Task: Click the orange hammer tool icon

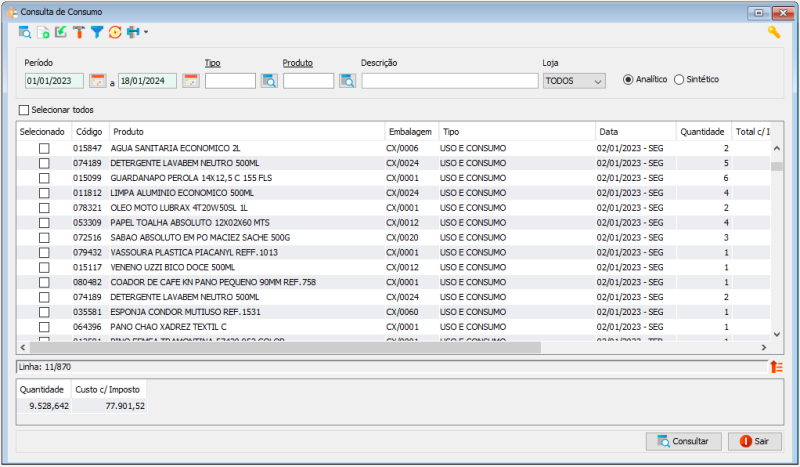Action: pos(79,32)
